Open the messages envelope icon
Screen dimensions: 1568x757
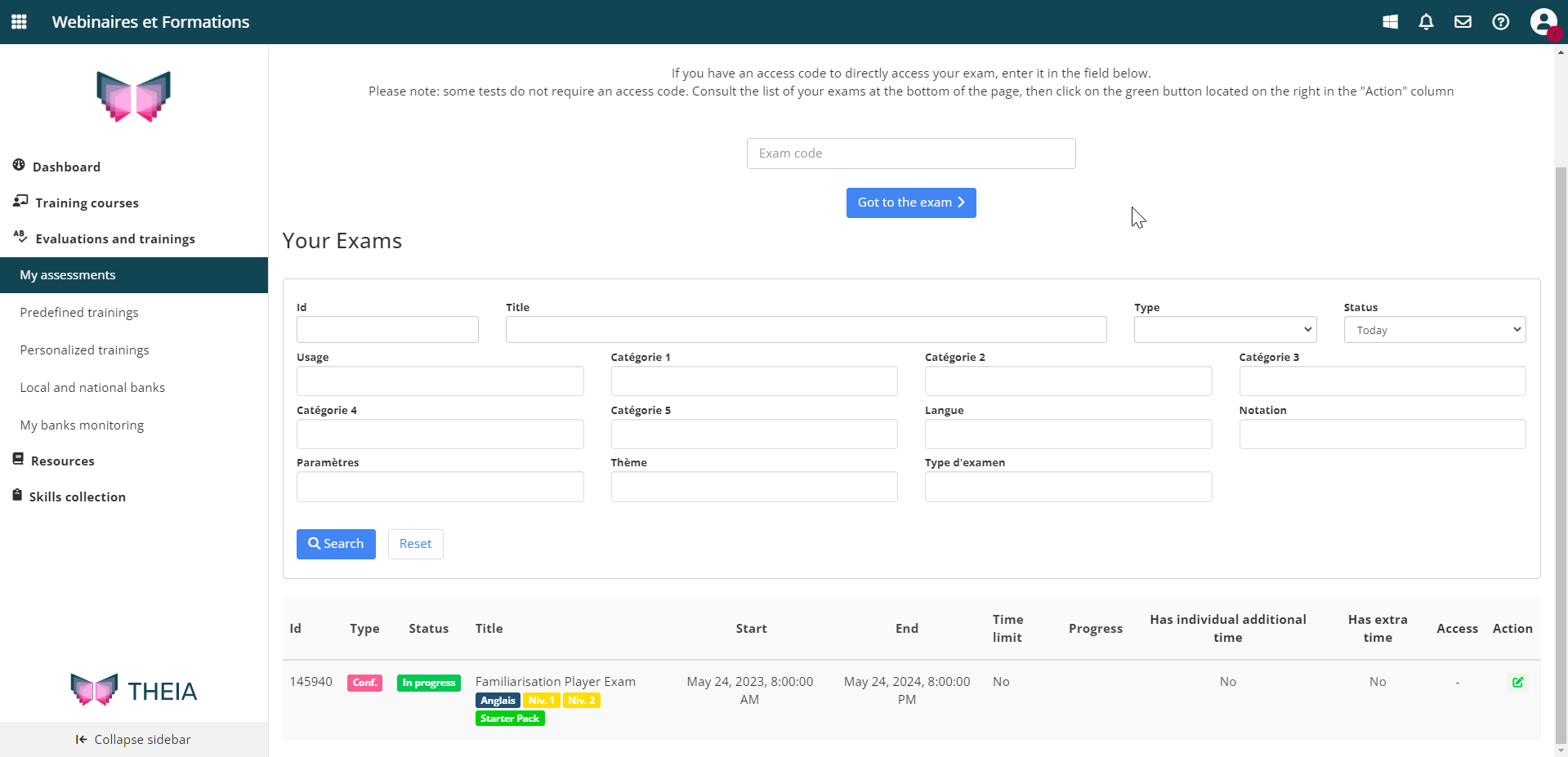[x=1463, y=22]
